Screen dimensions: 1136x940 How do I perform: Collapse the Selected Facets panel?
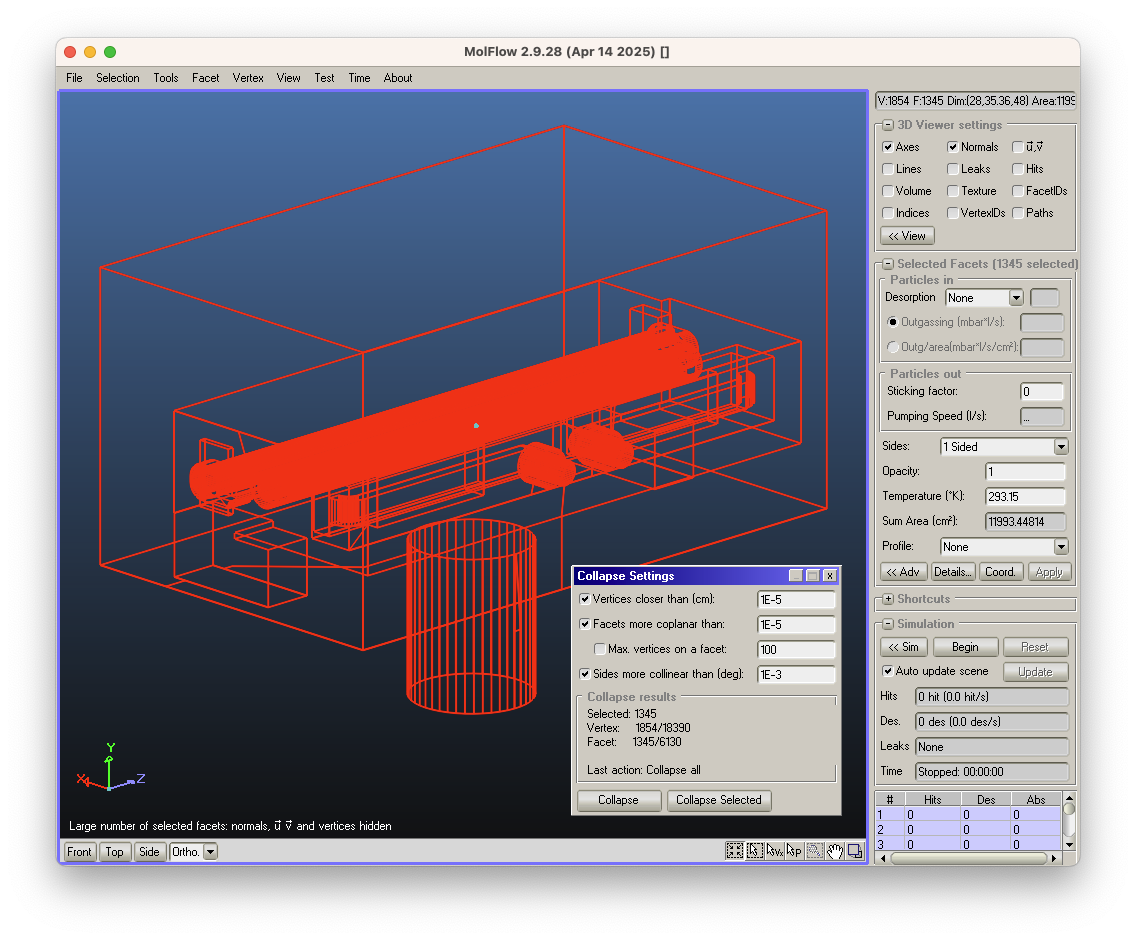click(888, 264)
